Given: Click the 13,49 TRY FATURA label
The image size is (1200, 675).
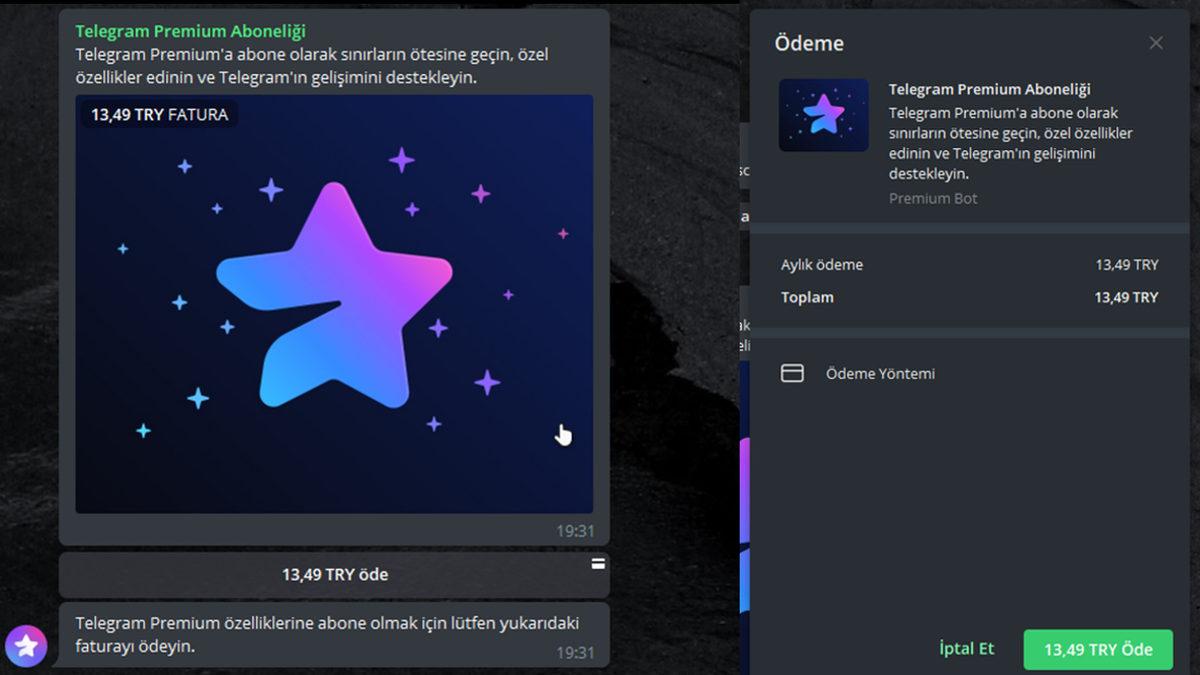Looking at the screenshot, I should click(x=157, y=114).
